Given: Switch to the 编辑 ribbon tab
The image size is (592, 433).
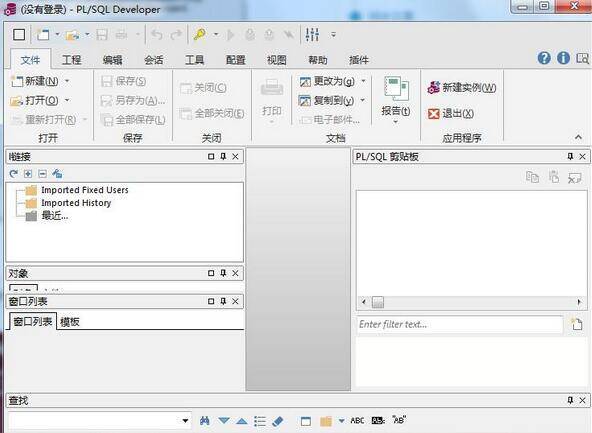Looking at the screenshot, I should (x=113, y=60).
